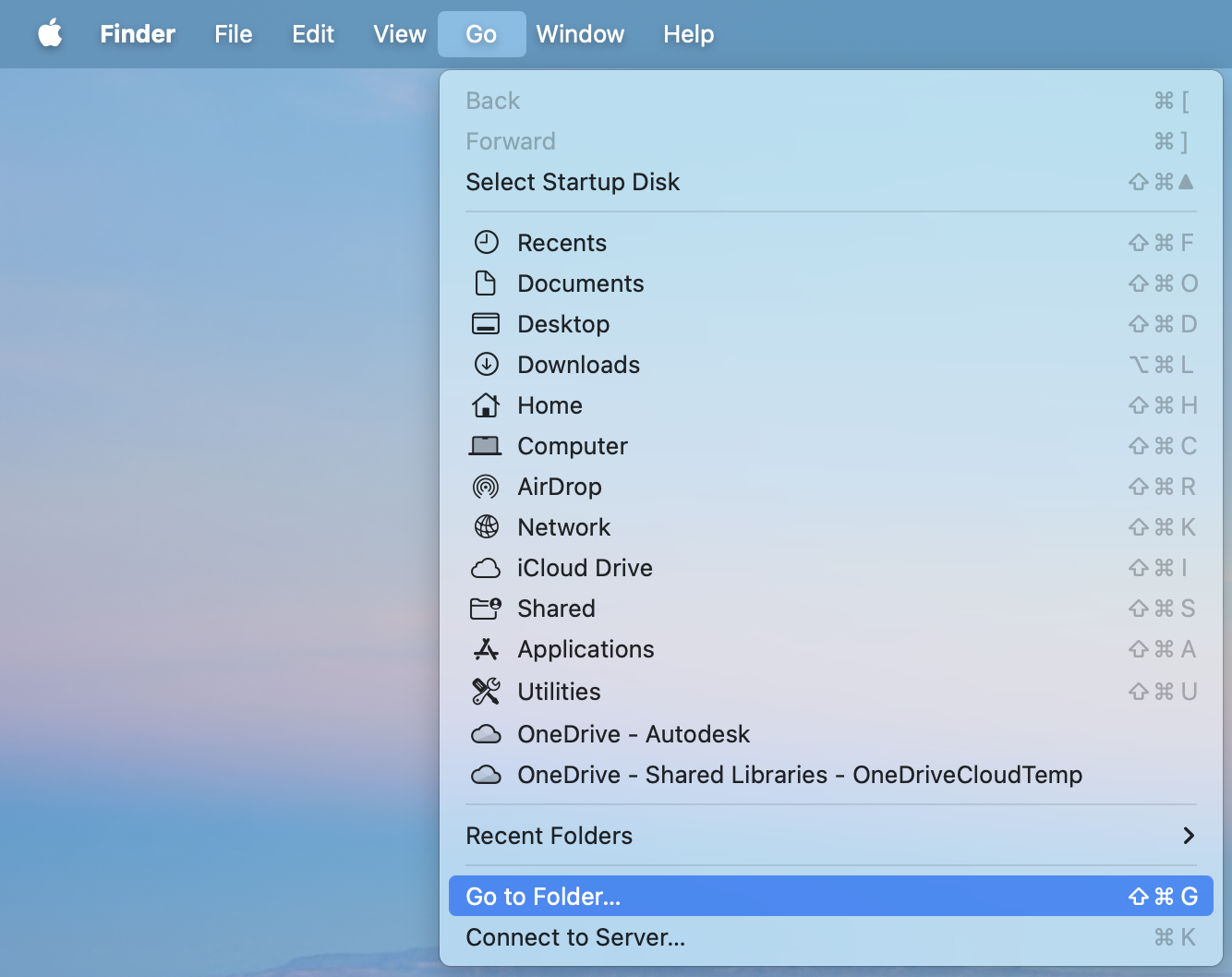Click the Apple menu logo

pos(51,33)
